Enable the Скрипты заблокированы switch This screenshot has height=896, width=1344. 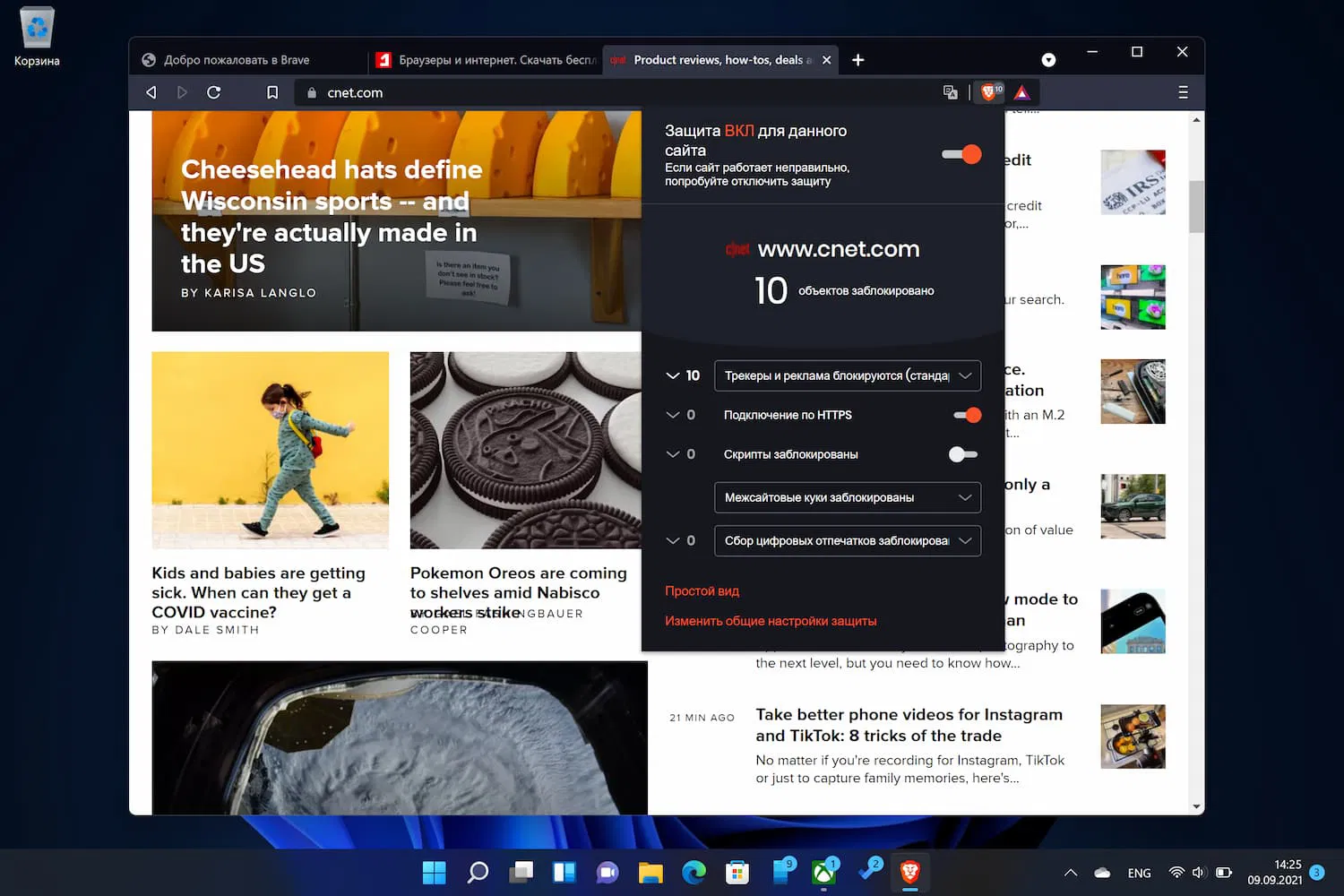coord(963,454)
